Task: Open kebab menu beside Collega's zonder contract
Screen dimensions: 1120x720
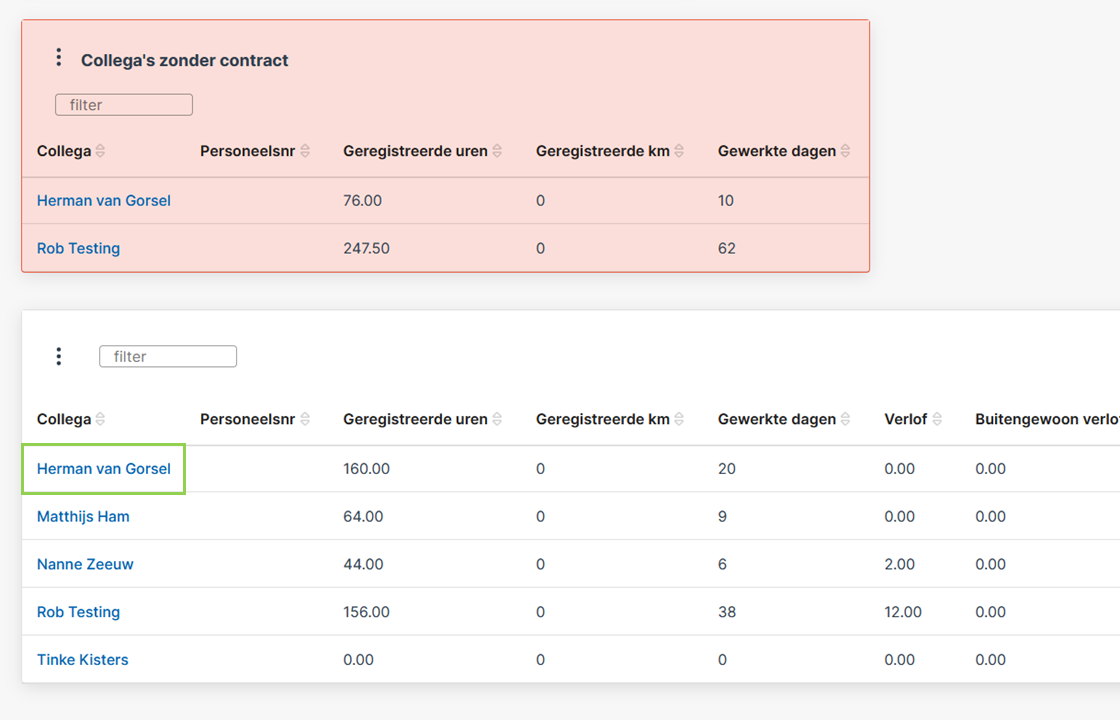Action: 59,57
